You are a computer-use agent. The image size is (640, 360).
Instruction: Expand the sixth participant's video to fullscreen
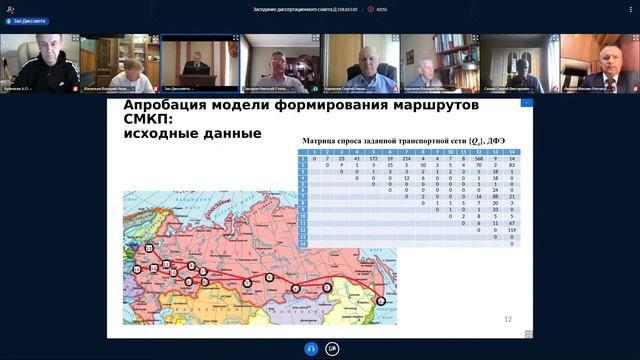click(x=475, y=38)
